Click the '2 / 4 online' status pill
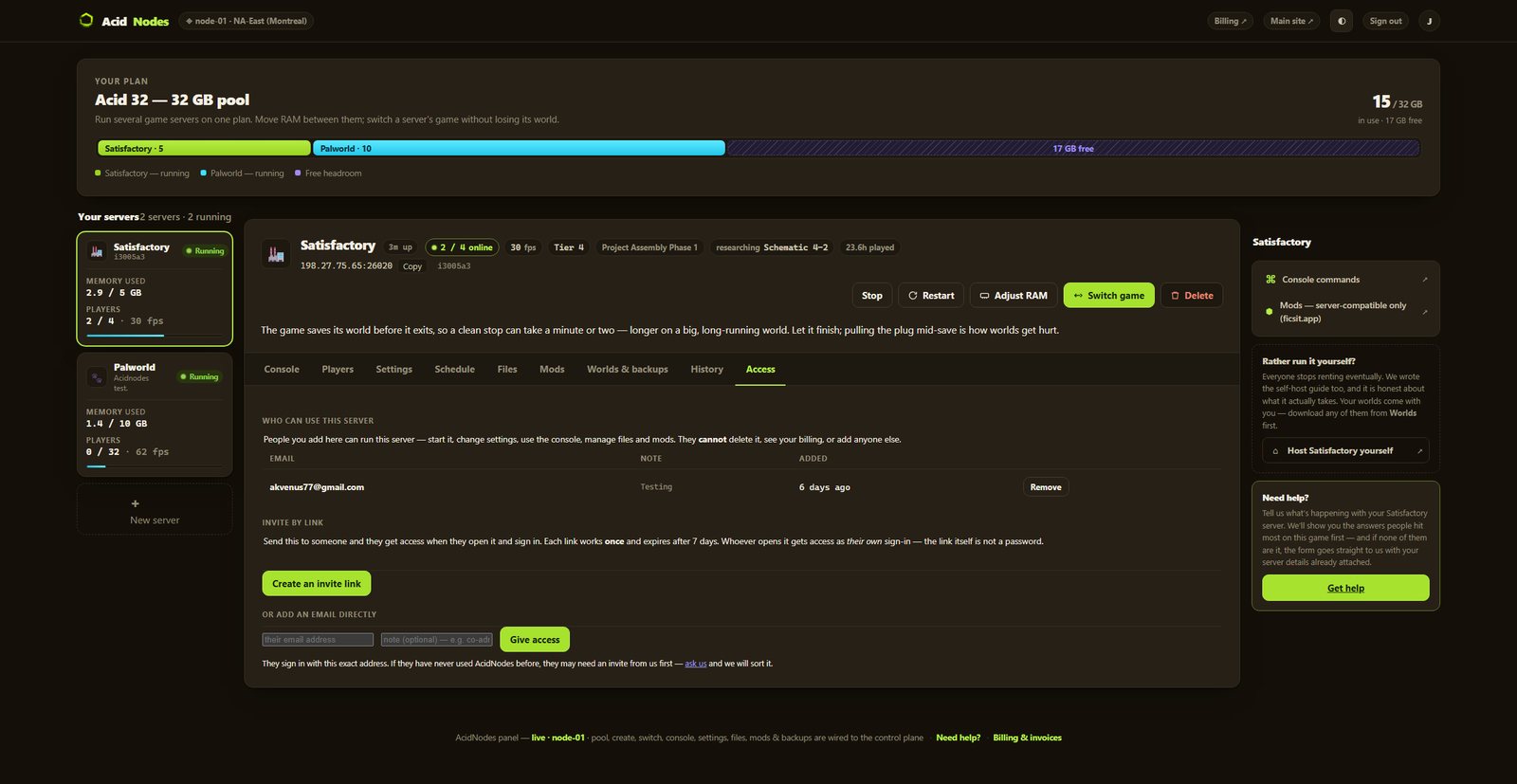1517x784 pixels. coord(462,247)
